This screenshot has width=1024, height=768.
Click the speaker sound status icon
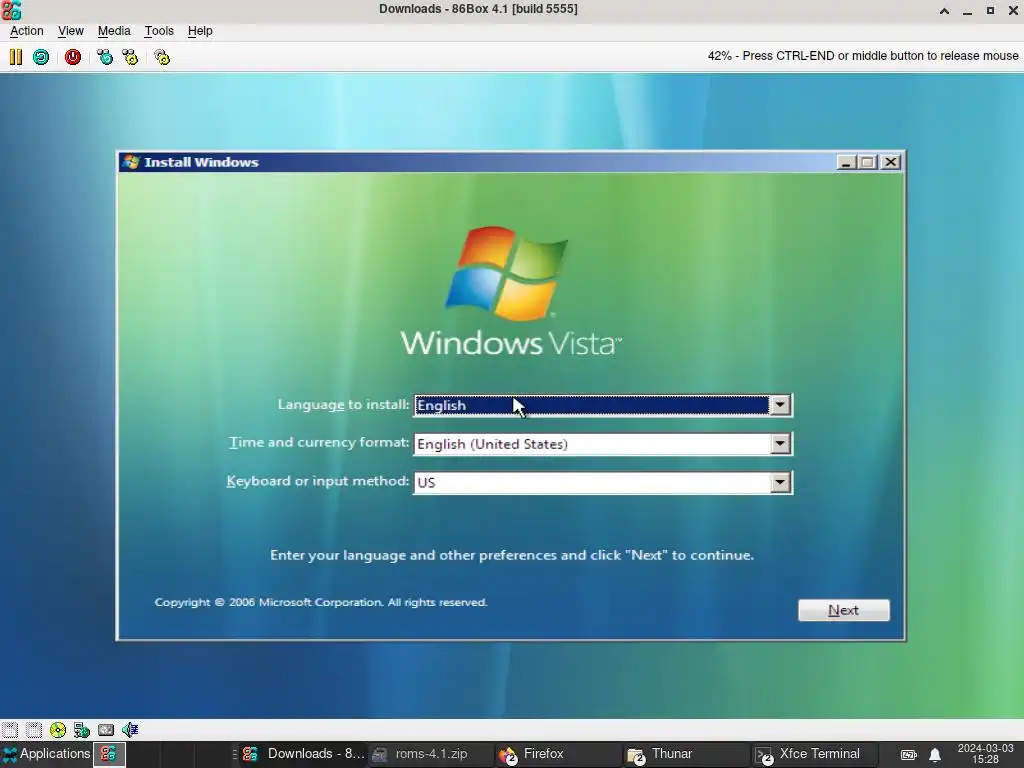coord(130,729)
